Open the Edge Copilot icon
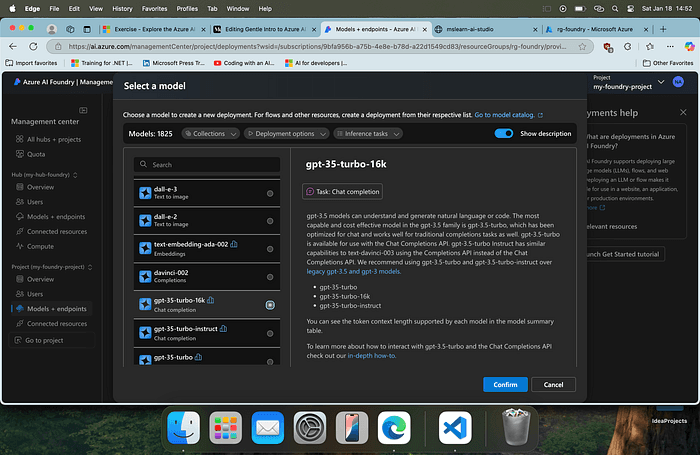700x455 pixels. pyautogui.click(x=689, y=46)
